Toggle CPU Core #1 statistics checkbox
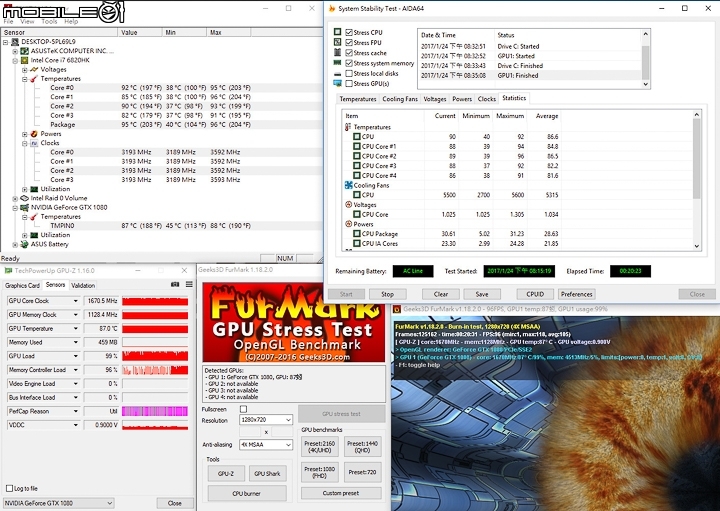The width and height of the screenshot is (720, 511). point(357,146)
